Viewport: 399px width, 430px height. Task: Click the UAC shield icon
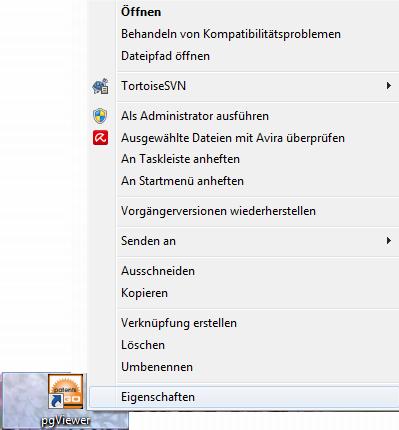point(100,116)
